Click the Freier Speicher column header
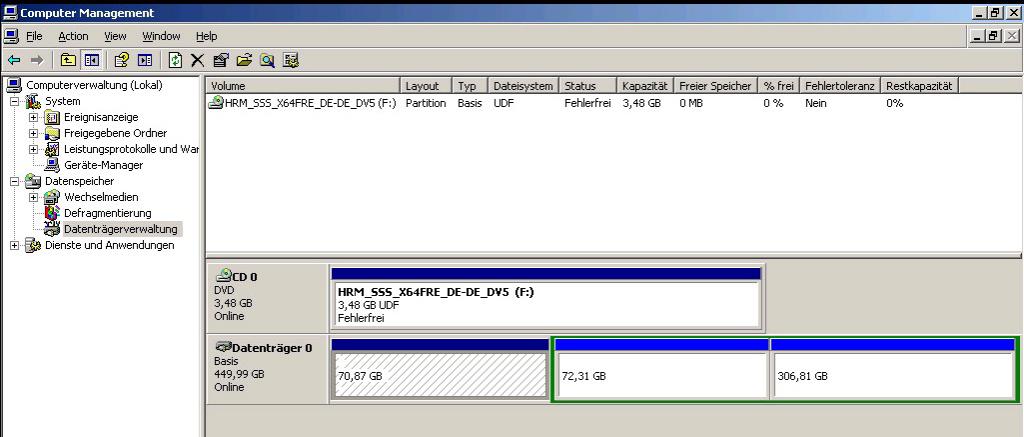 (716, 86)
